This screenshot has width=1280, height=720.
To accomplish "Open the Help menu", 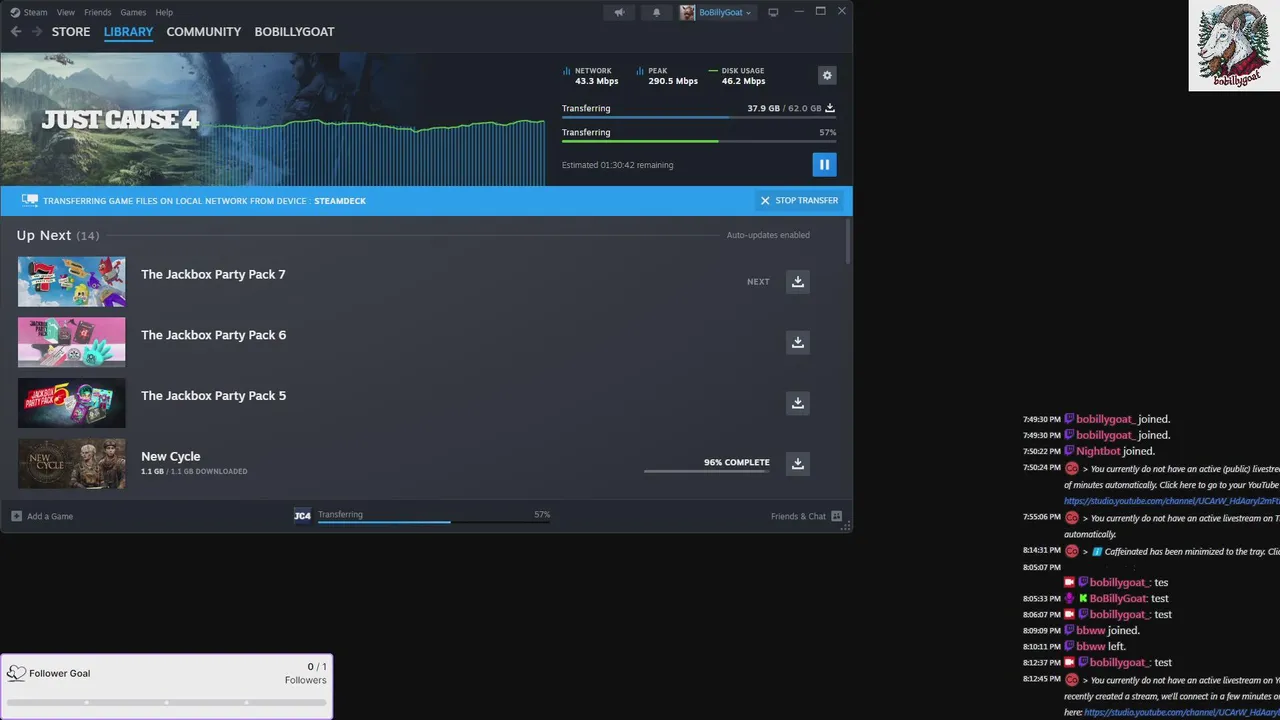I will (x=164, y=12).
